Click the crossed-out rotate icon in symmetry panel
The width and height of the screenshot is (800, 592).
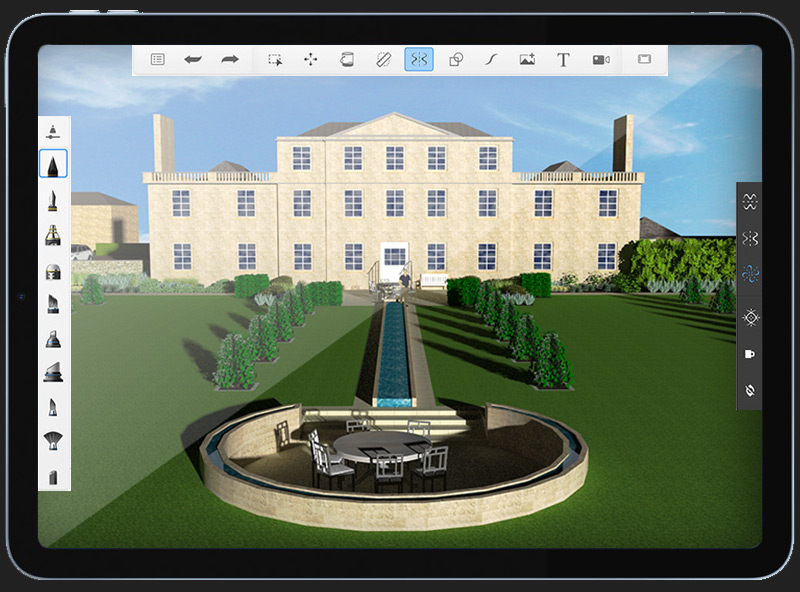(x=751, y=389)
